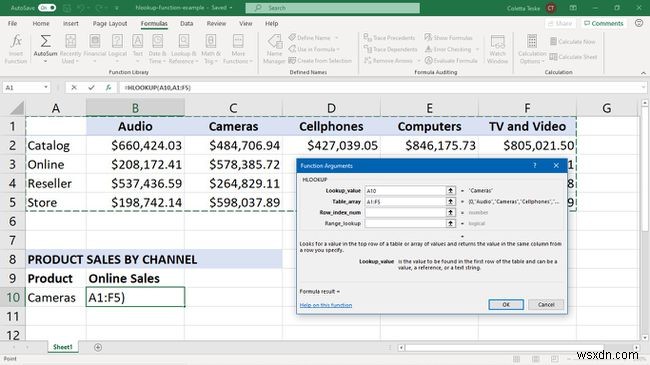
Task: Click the Share button
Action: [x=560, y=24]
